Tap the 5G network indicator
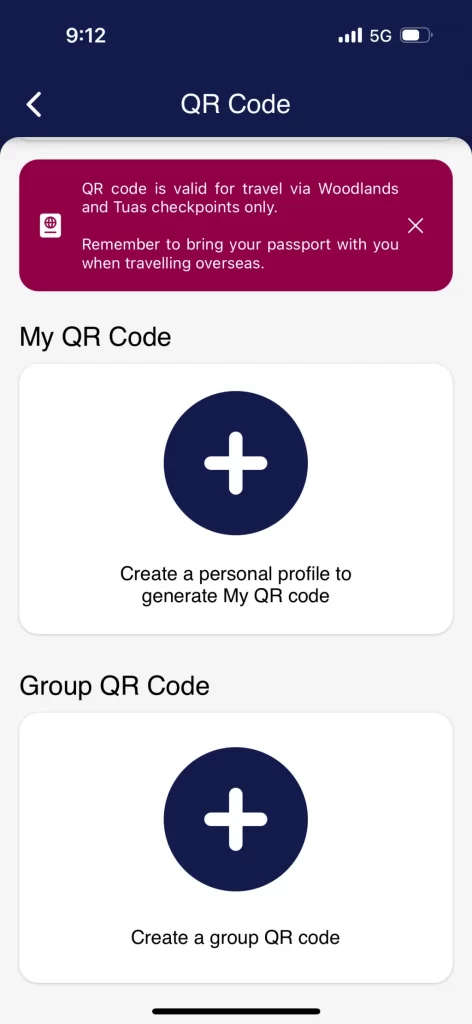 point(381,35)
